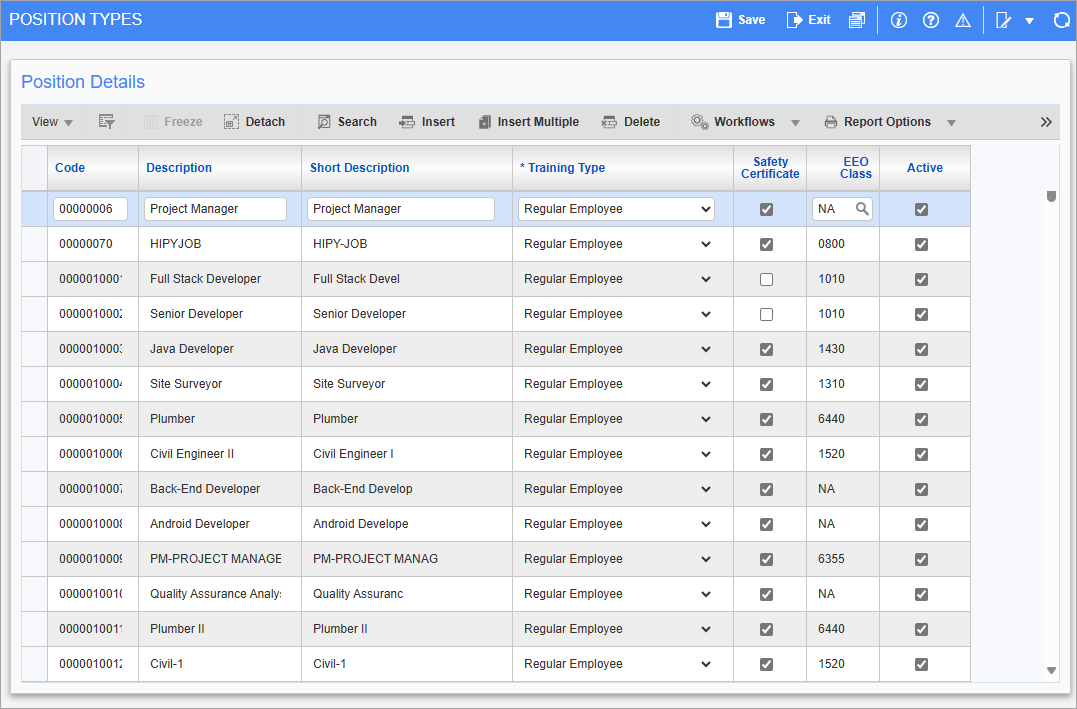Image resolution: width=1077 pixels, height=709 pixels.
Task: Select PM-PROJECT MANAGE description cell
Action: coord(220,559)
